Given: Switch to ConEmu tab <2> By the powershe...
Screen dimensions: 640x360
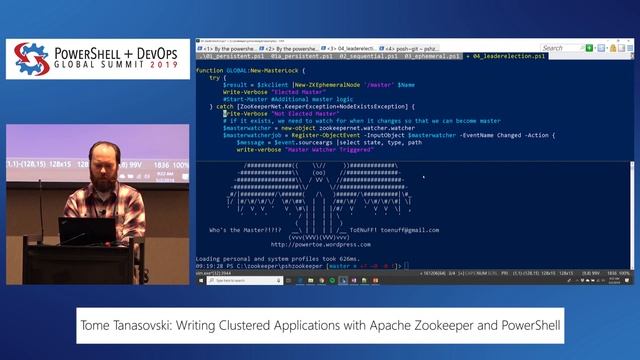Looking at the screenshot, I should [x=289, y=49].
